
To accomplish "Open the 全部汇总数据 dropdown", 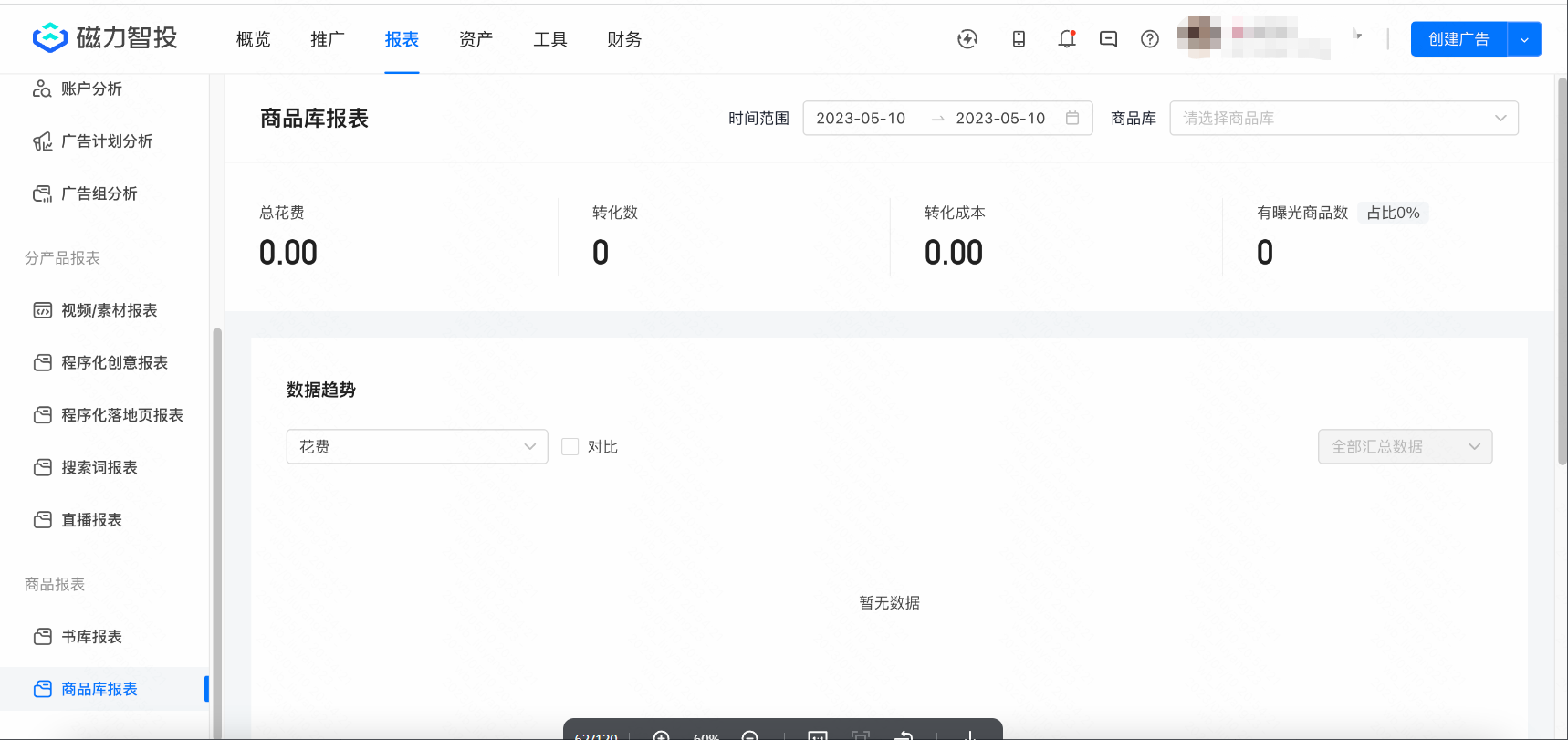I will tap(1405, 447).
